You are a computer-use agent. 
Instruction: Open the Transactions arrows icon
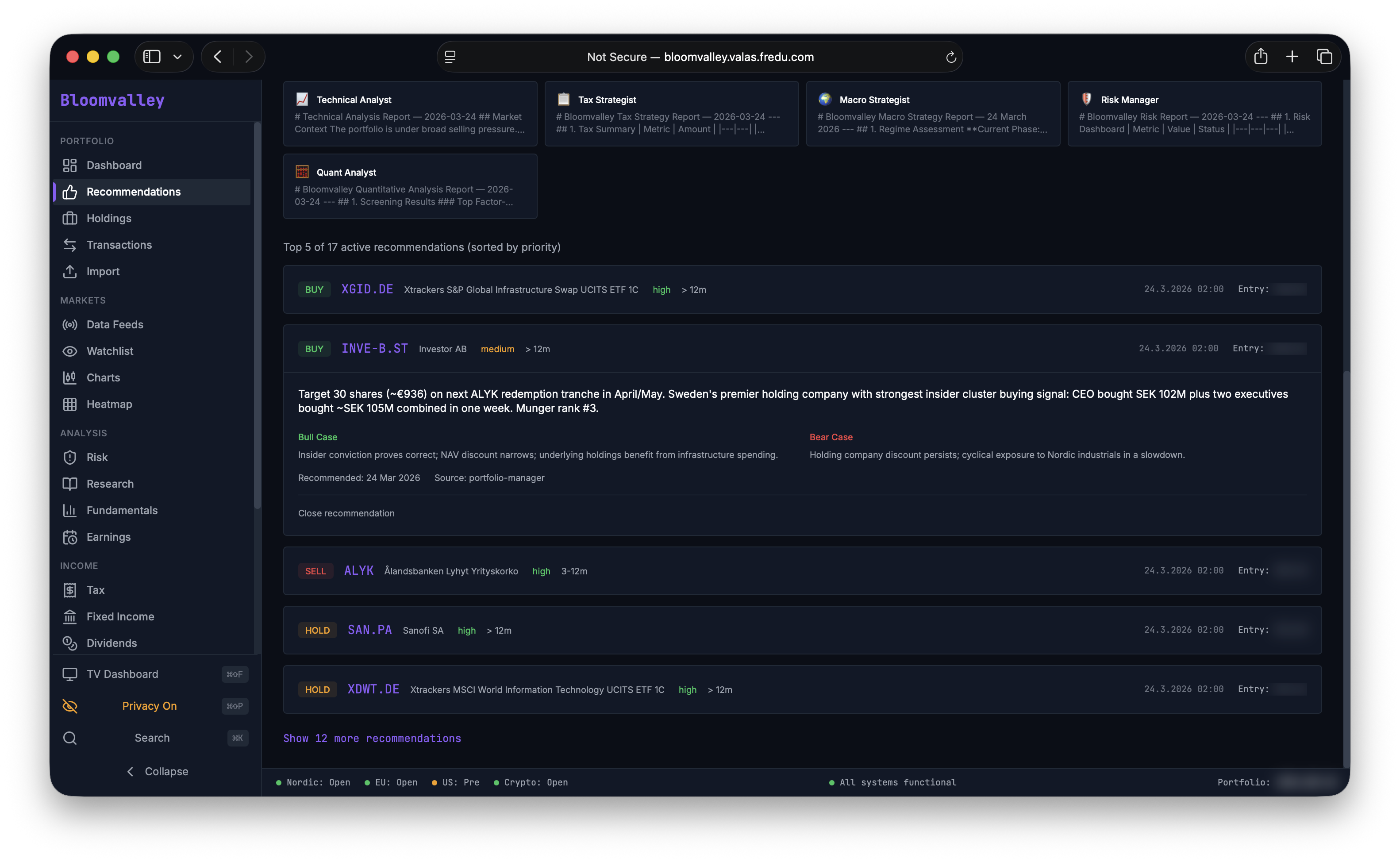click(x=69, y=245)
